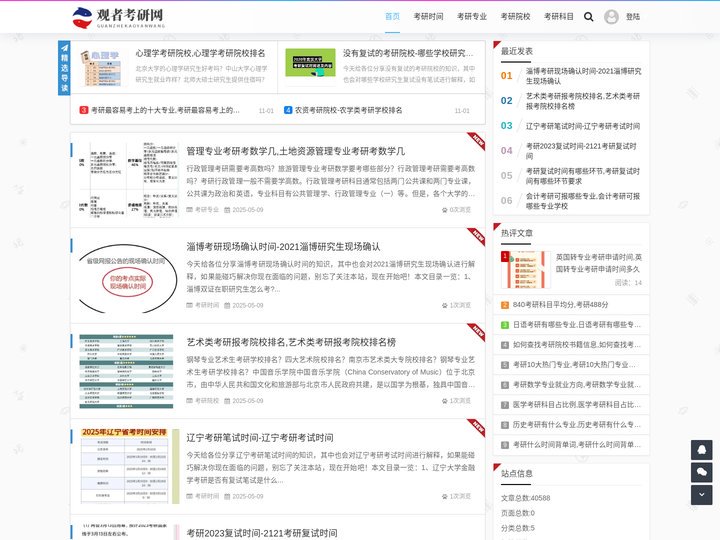Click 文章总数:40588 site info text

(x=525, y=498)
